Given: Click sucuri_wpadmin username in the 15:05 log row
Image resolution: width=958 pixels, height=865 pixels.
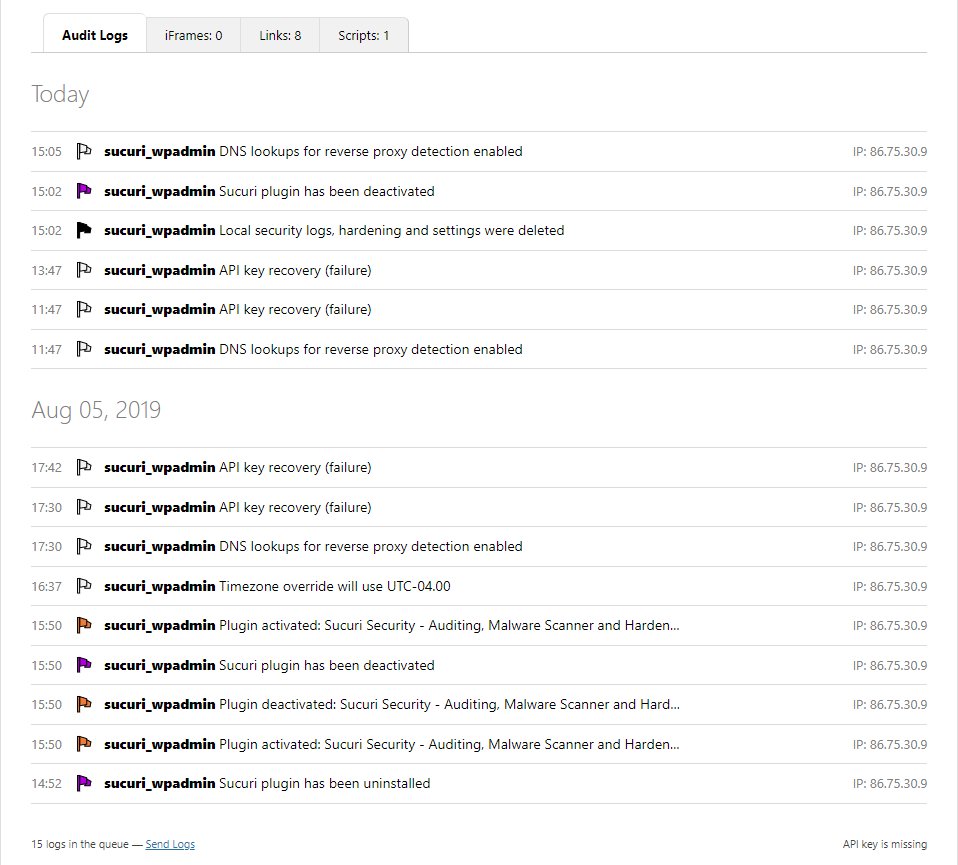Looking at the screenshot, I should pos(159,152).
